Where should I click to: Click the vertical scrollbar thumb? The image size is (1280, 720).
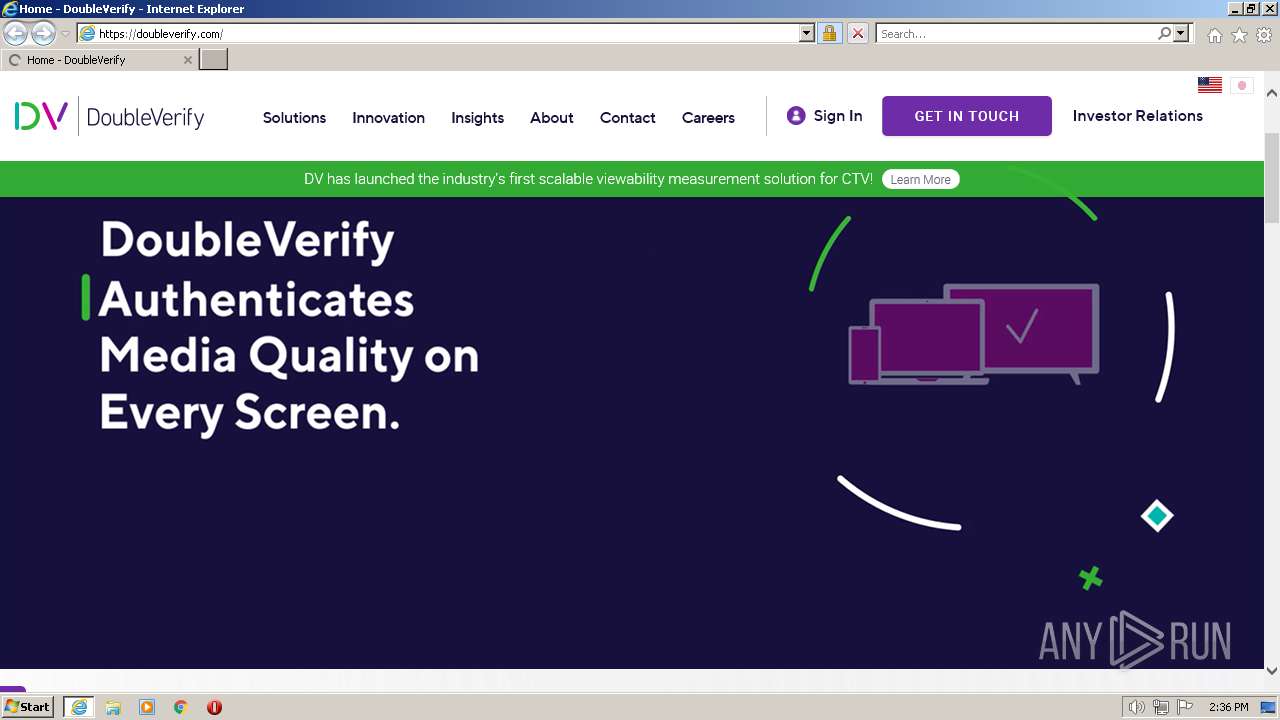click(x=1272, y=176)
